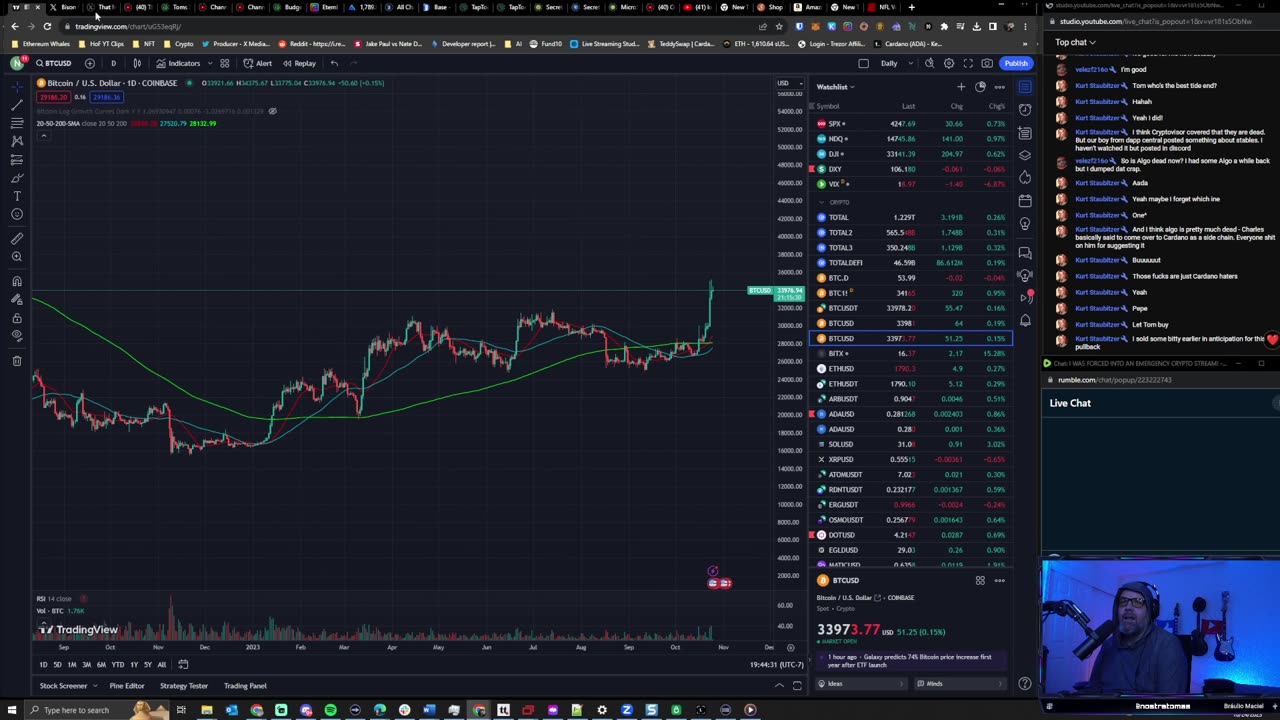Select the patterns drawing tool
Image resolution: width=1280 pixels, height=720 pixels.
(17, 141)
